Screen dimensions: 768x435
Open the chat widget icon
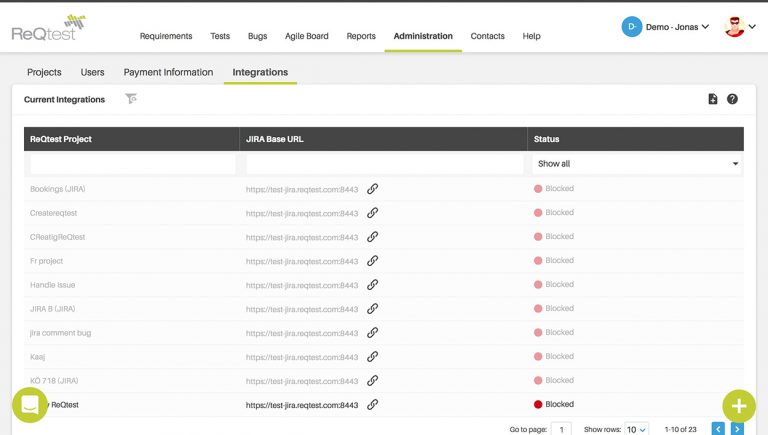(30, 405)
